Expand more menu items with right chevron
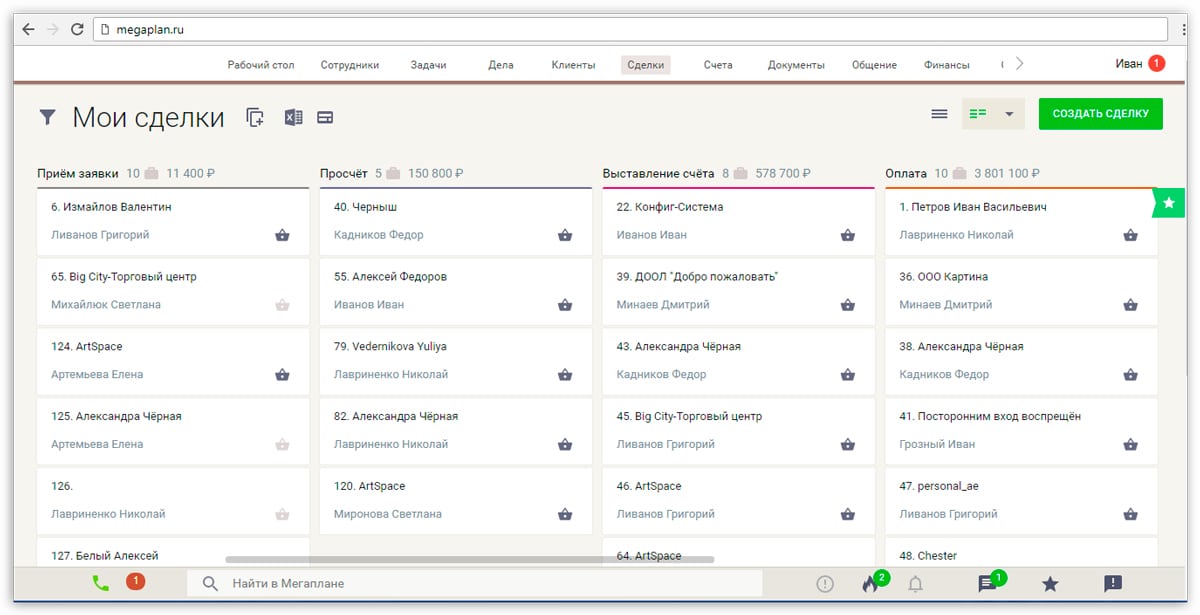1200x615 pixels. 1019,64
